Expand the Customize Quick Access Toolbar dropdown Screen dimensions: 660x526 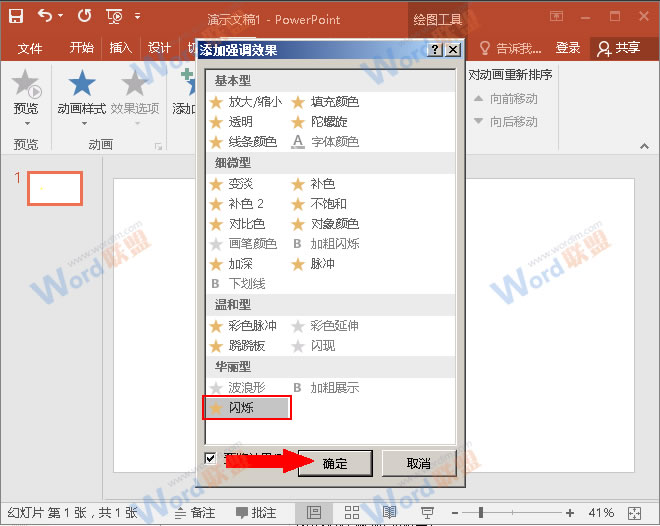coord(137,17)
